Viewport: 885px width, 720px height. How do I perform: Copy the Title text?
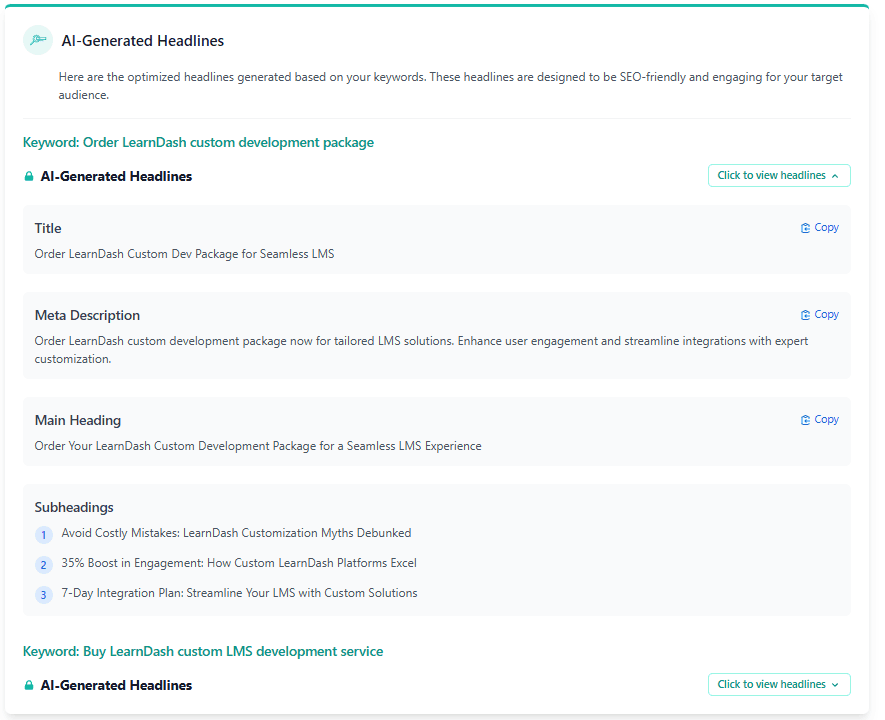pos(820,227)
